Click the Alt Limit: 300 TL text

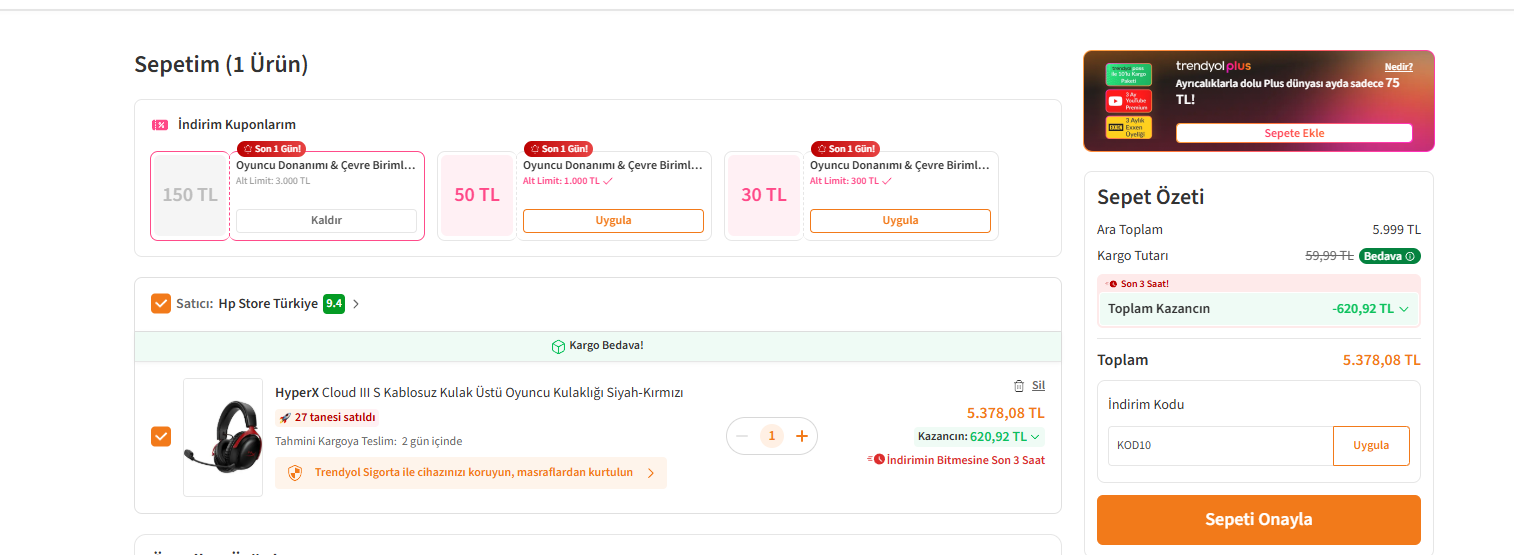click(844, 181)
